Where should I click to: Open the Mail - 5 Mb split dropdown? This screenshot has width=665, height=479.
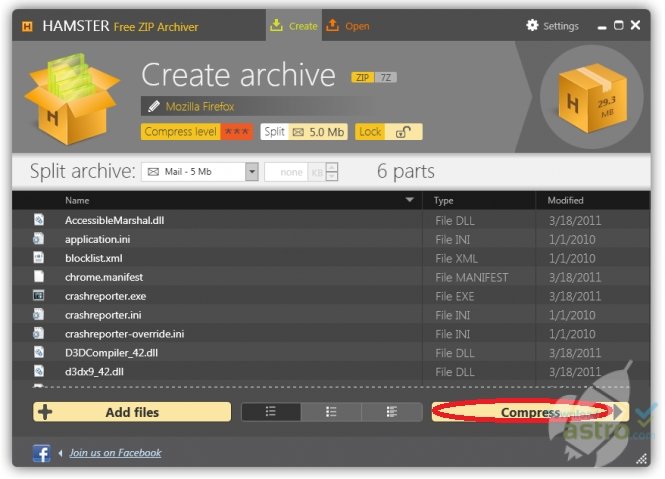coord(251,172)
